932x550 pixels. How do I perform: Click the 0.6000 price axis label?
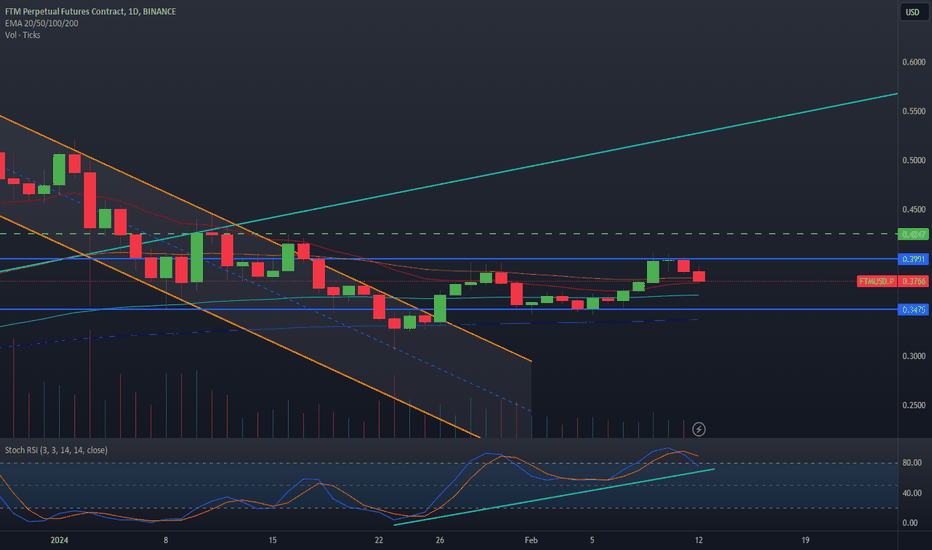pyautogui.click(x=914, y=62)
